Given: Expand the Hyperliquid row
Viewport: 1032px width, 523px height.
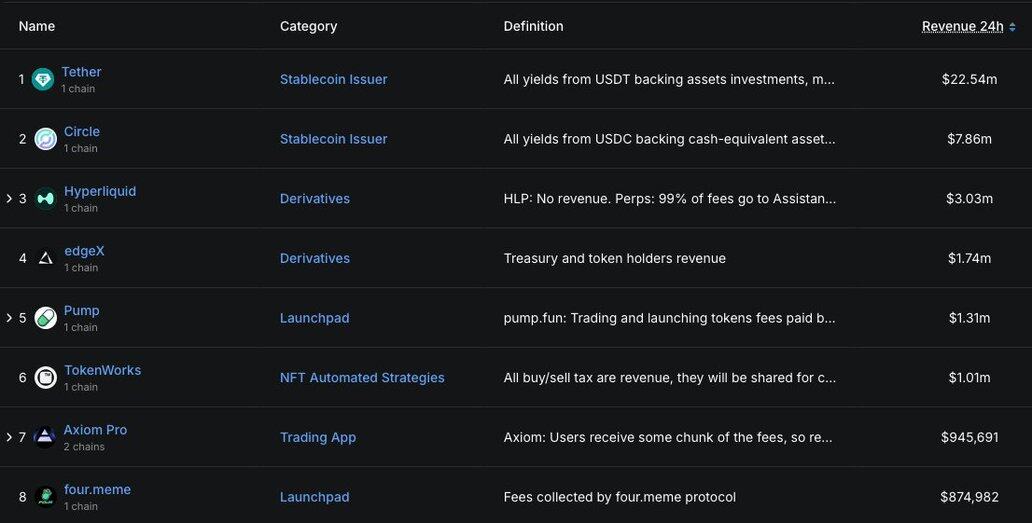Looking at the screenshot, I should click(x=9, y=199).
